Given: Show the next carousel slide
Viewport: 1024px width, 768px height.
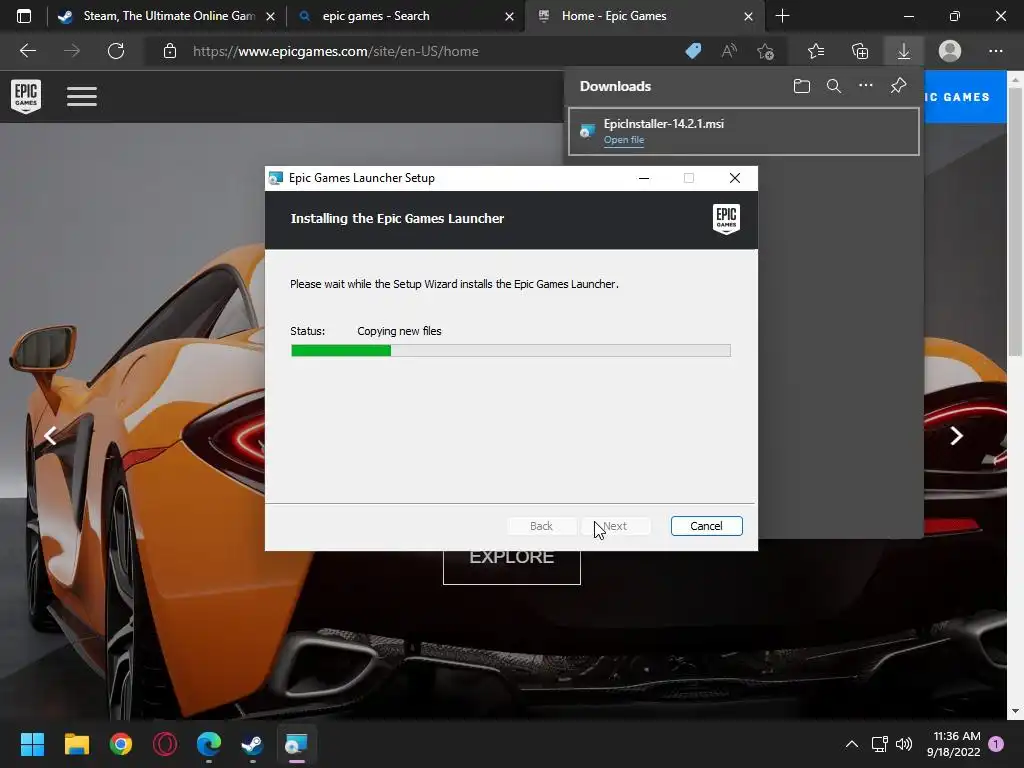Looking at the screenshot, I should (x=956, y=436).
